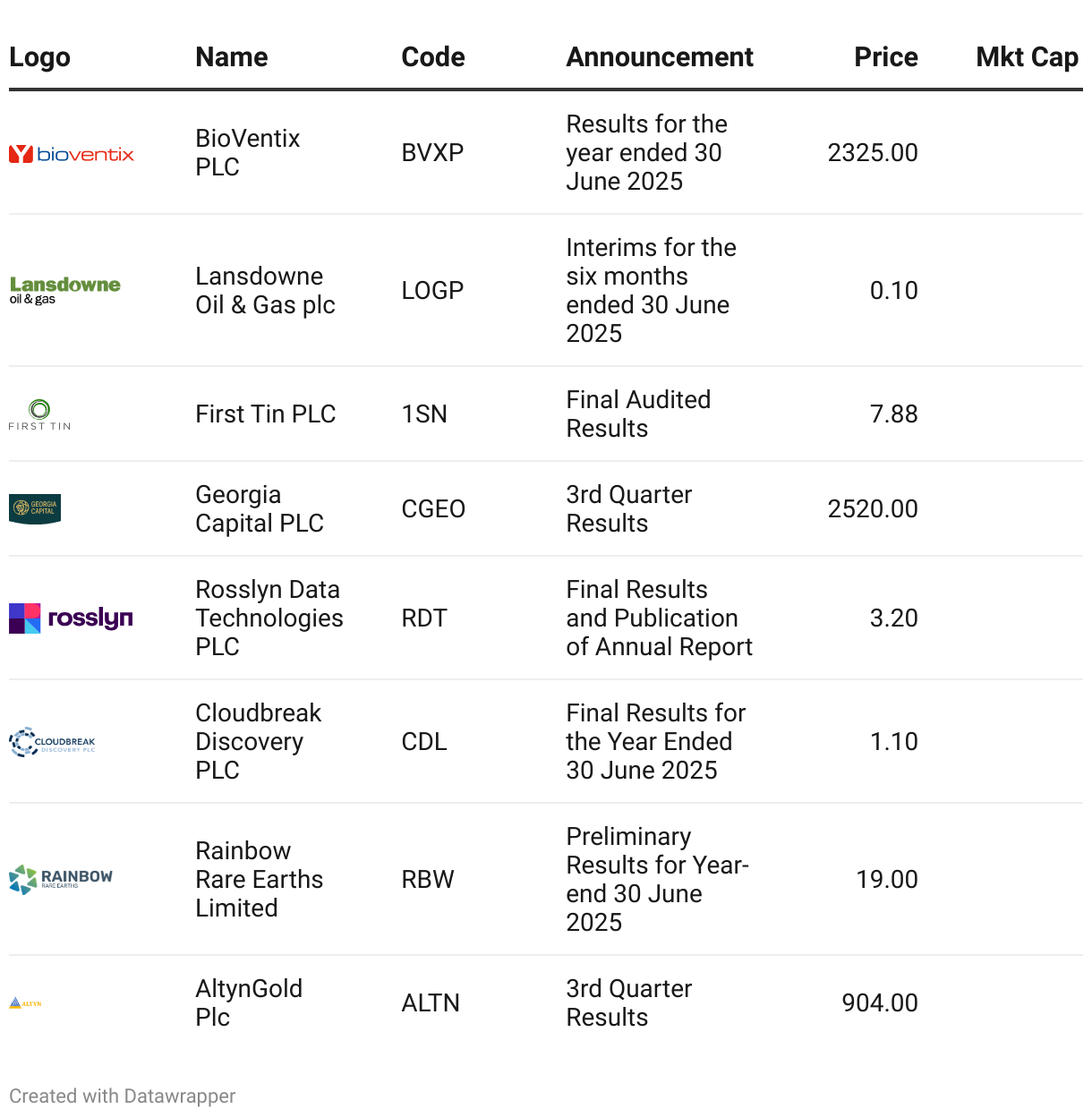Click the Mkt Cap column header
The height and width of the screenshot is (1117, 1092).
click(x=1027, y=57)
